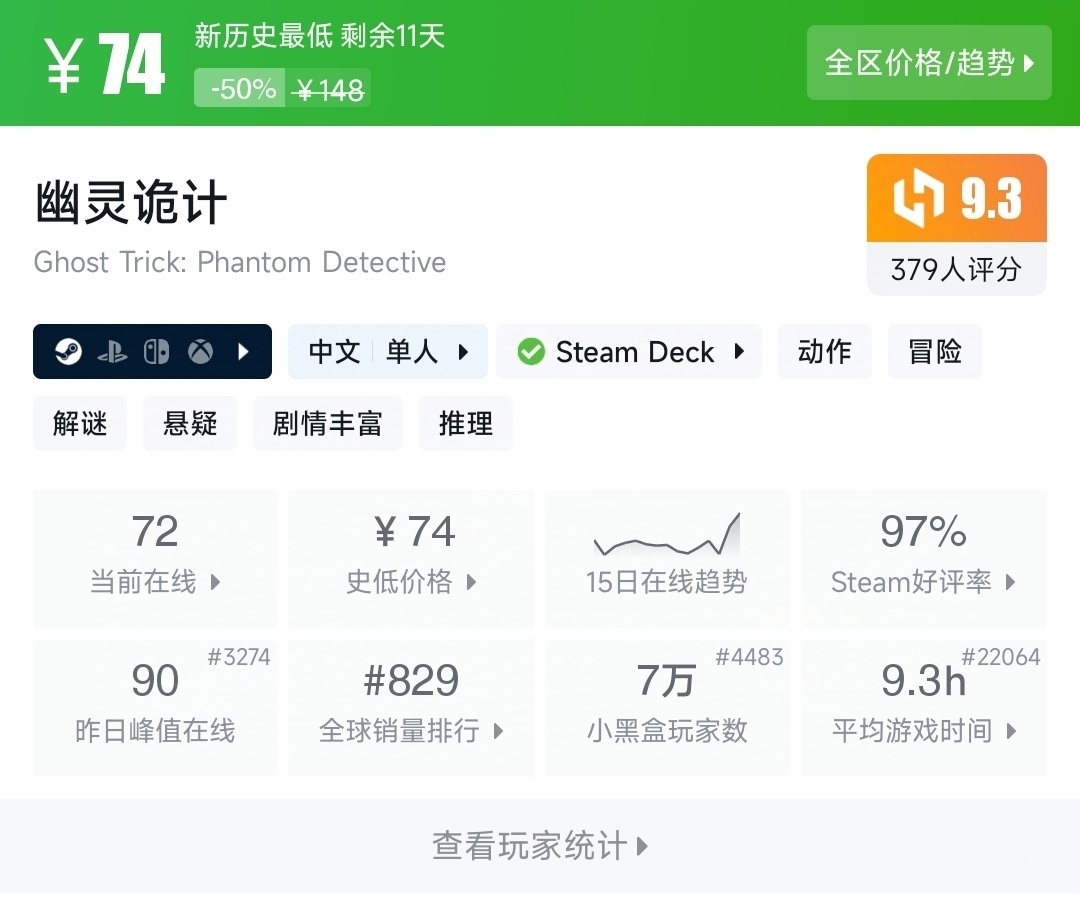Viewport: 1080px width, 902px height.
Task: Select the Nintendo Switch platform icon
Action: (x=156, y=352)
